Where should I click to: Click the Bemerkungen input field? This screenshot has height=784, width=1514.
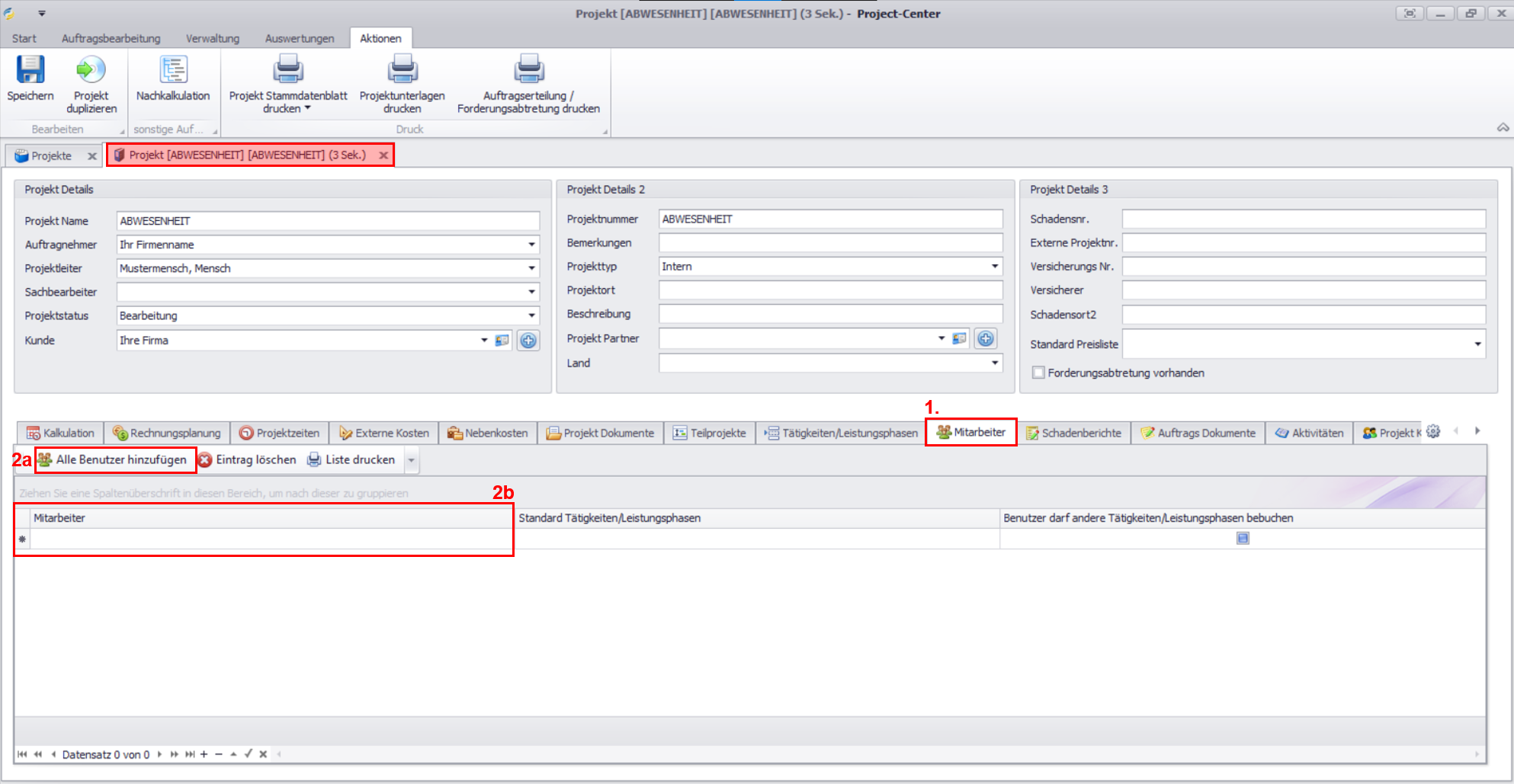click(x=830, y=243)
